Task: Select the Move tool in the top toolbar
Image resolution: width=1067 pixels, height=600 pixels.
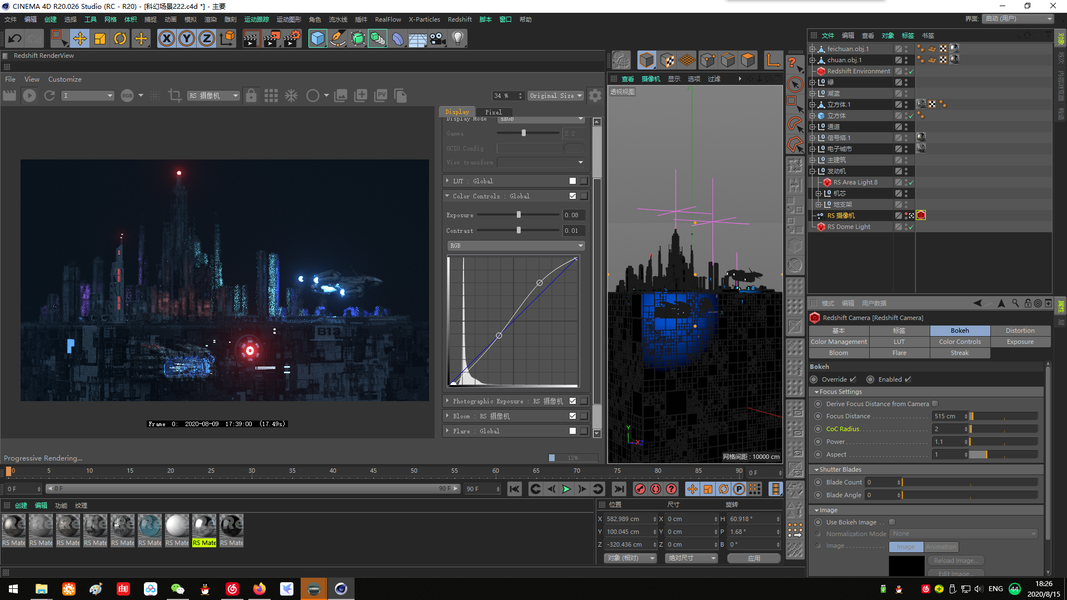Action: tap(80, 39)
